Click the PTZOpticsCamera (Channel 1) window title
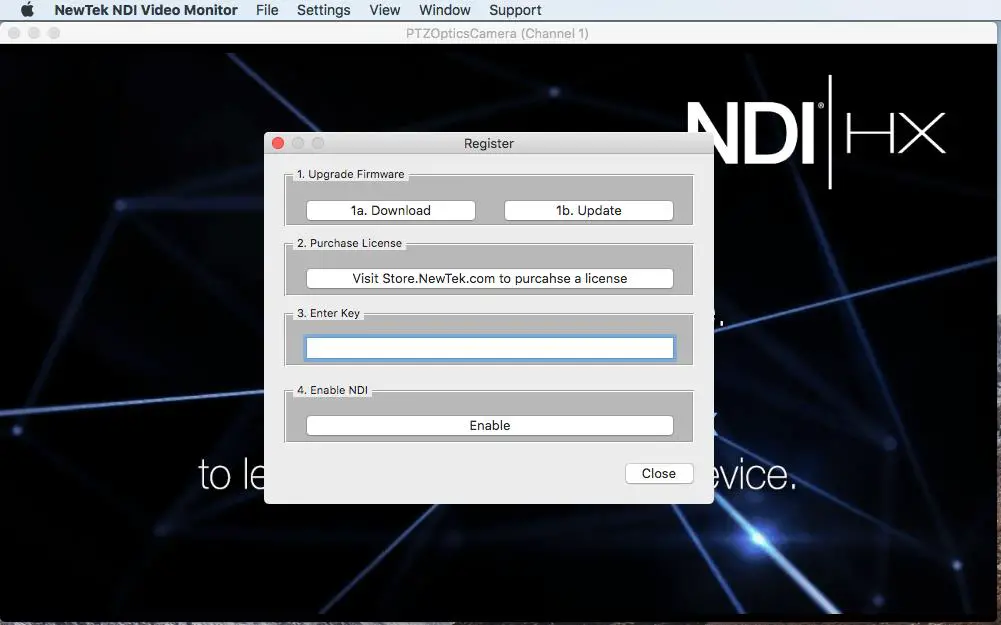This screenshot has width=1001, height=625. click(497, 33)
